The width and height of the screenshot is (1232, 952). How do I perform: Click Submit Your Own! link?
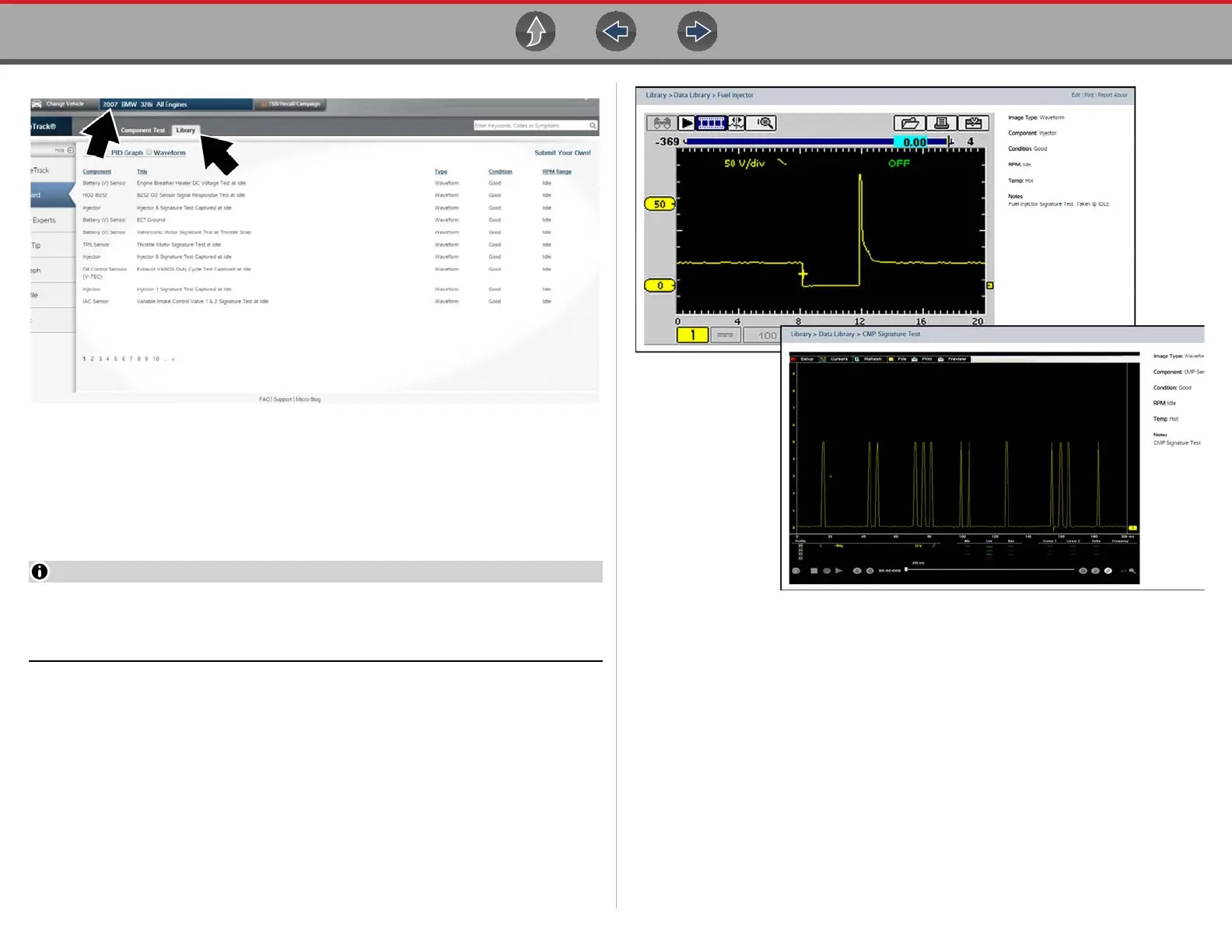click(x=562, y=152)
